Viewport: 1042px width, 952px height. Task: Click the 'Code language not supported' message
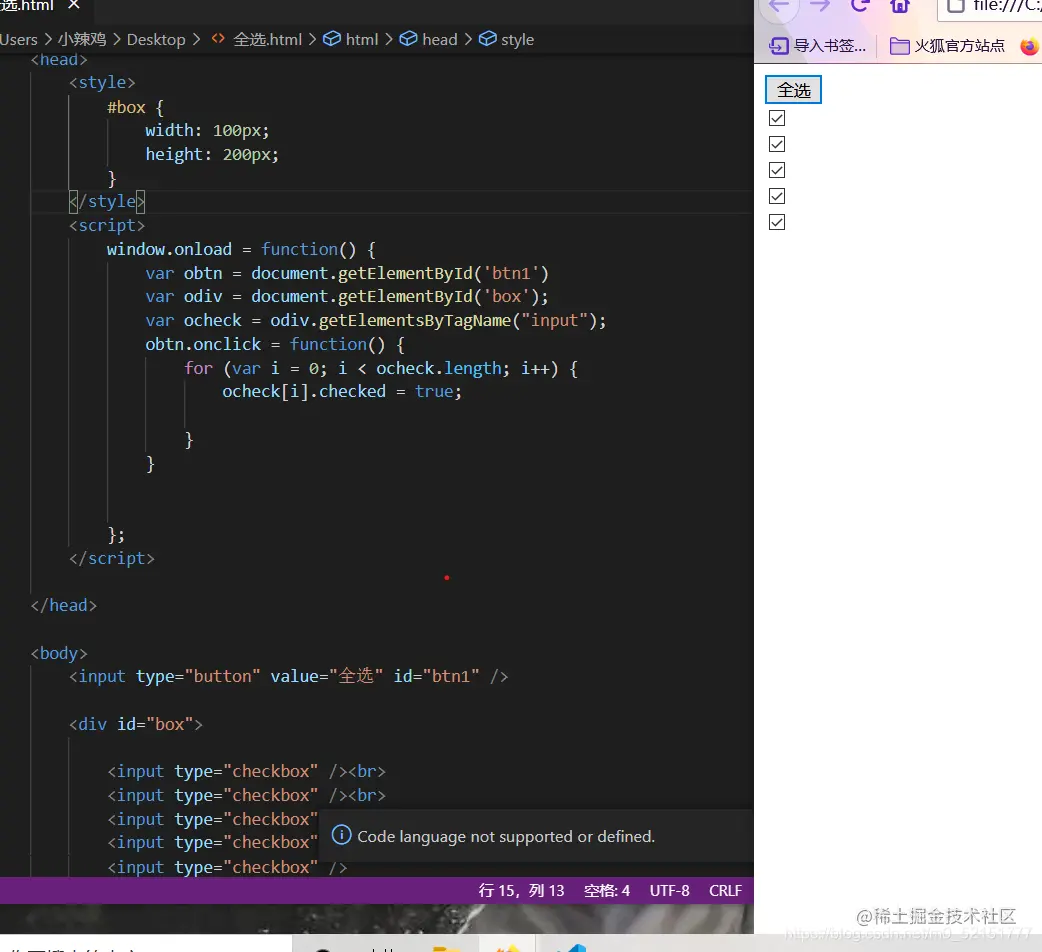[x=506, y=836]
